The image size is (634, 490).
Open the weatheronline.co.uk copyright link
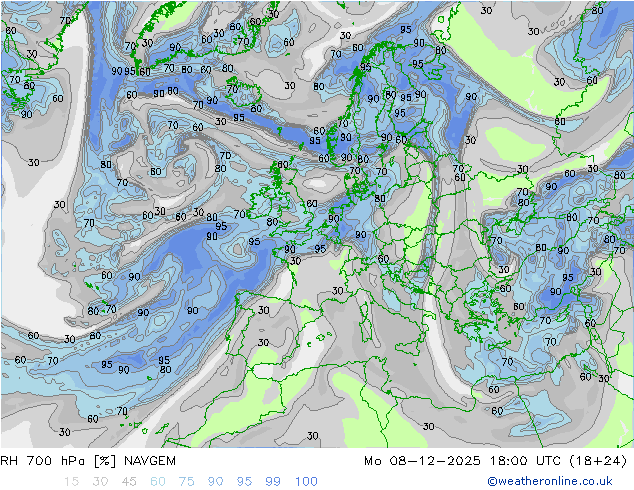pos(550,481)
